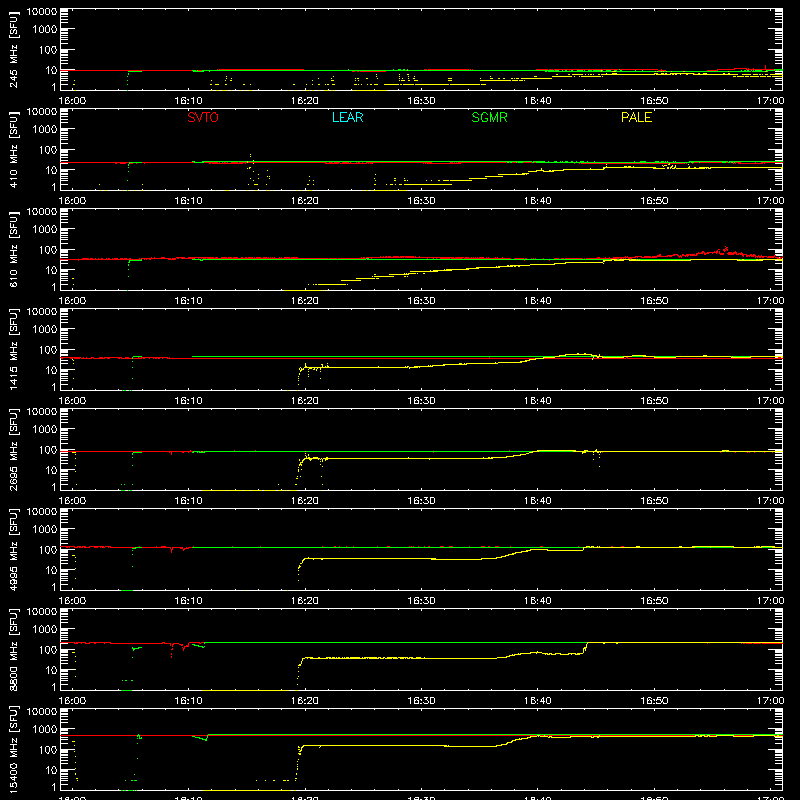Image resolution: width=800 pixels, height=800 pixels.
Task: Click the 1000 y-axis label in 4995 MHz panel
Action: point(45,529)
